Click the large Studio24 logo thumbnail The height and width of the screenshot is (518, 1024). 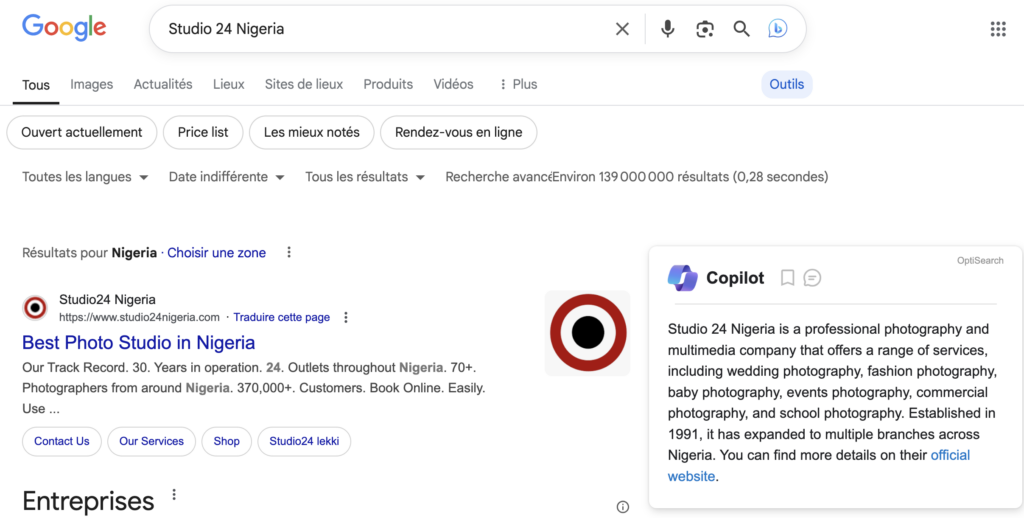click(588, 333)
